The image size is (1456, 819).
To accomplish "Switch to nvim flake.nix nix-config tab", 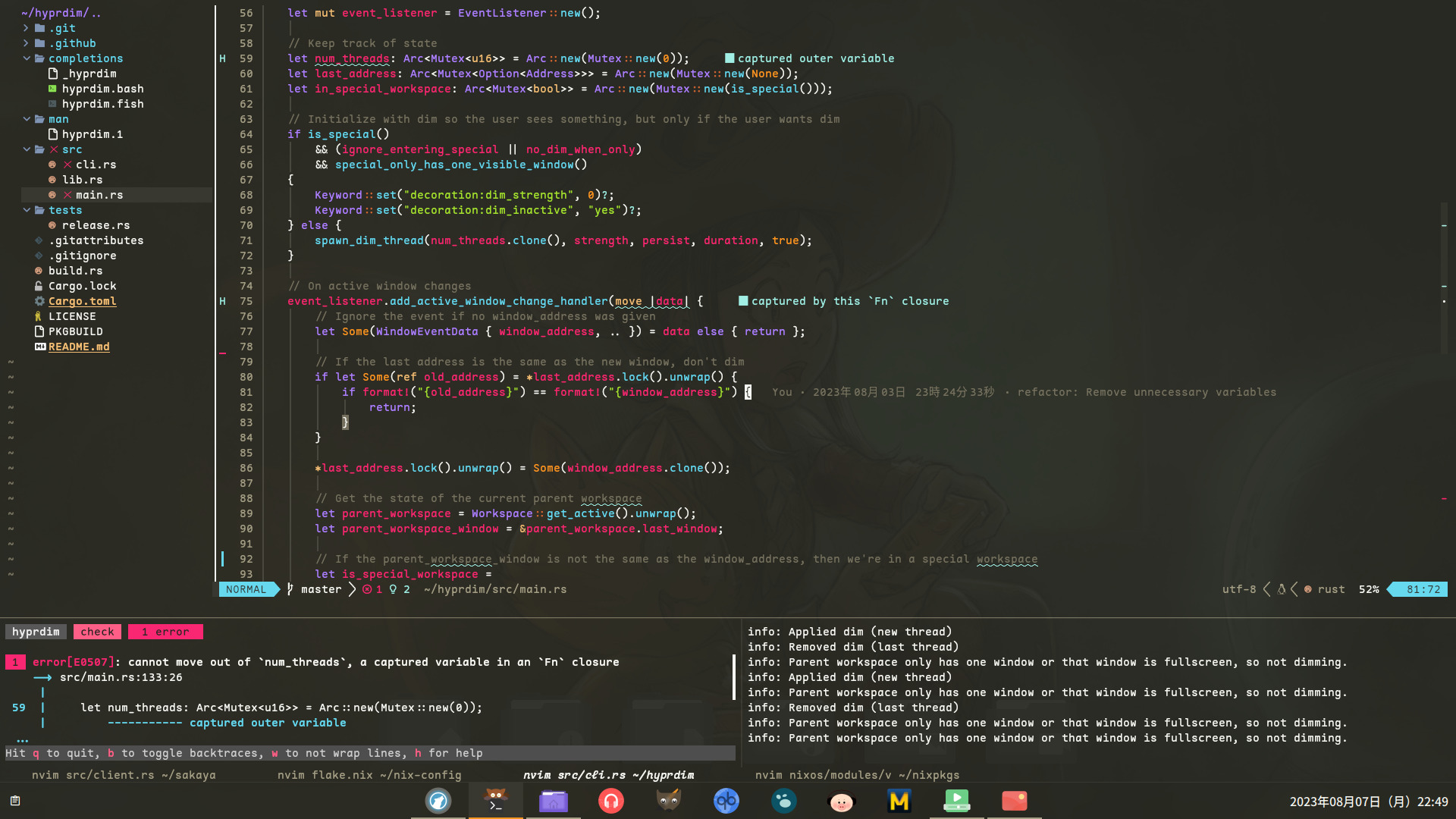I will click(369, 775).
